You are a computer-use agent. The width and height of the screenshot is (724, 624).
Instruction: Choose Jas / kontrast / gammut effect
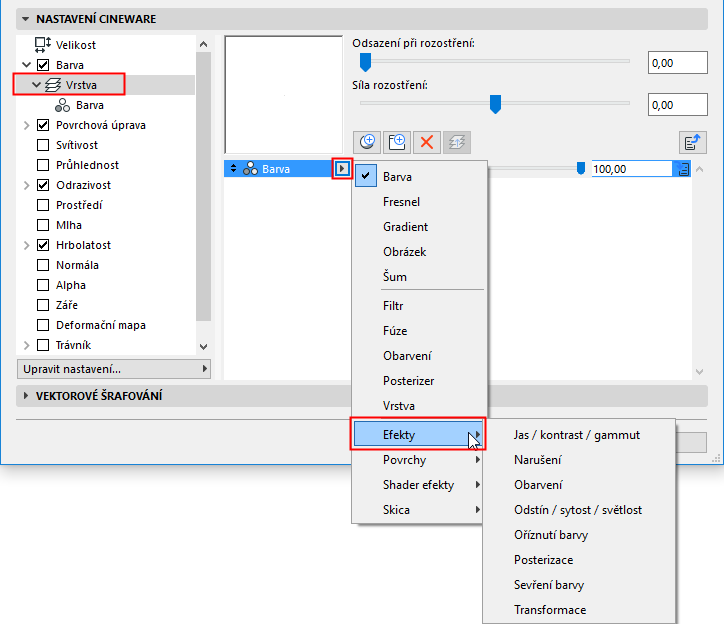579,435
